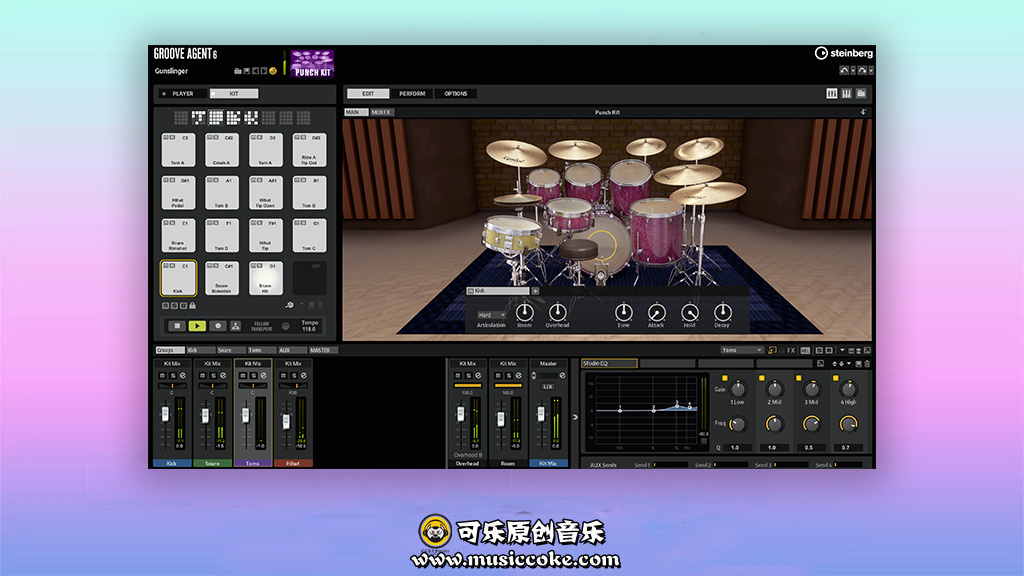Click the Toms channel volume fader
Image resolution: width=1024 pixels, height=576 pixels.
coord(244,416)
